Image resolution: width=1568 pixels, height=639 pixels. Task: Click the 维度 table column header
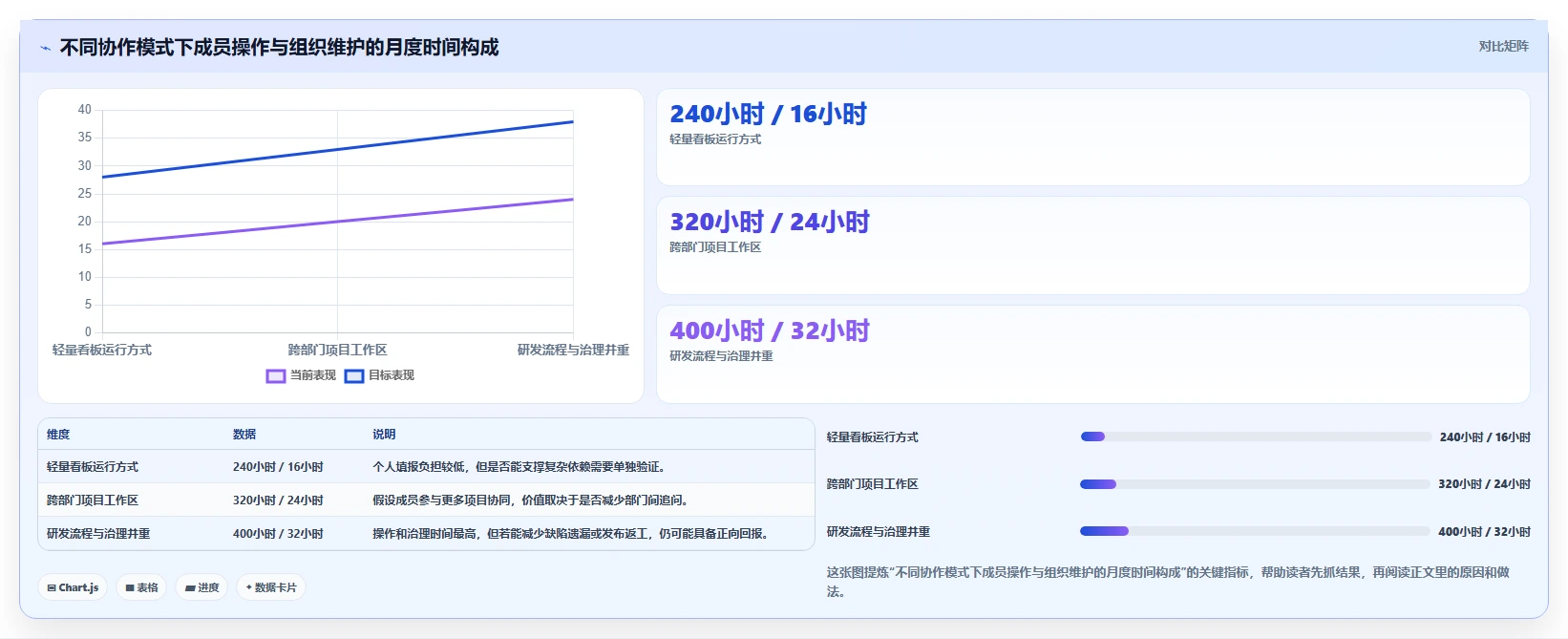click(58, 434)
